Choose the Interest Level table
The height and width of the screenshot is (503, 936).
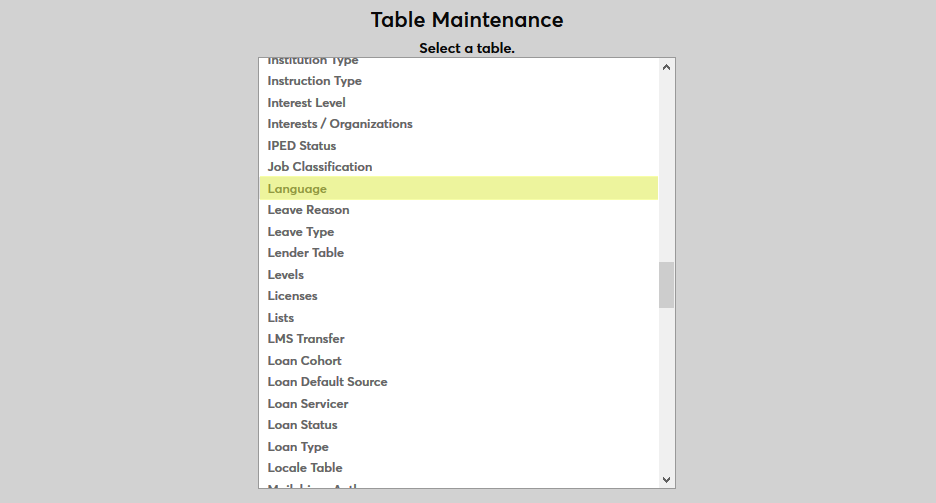tap(306, 103)
